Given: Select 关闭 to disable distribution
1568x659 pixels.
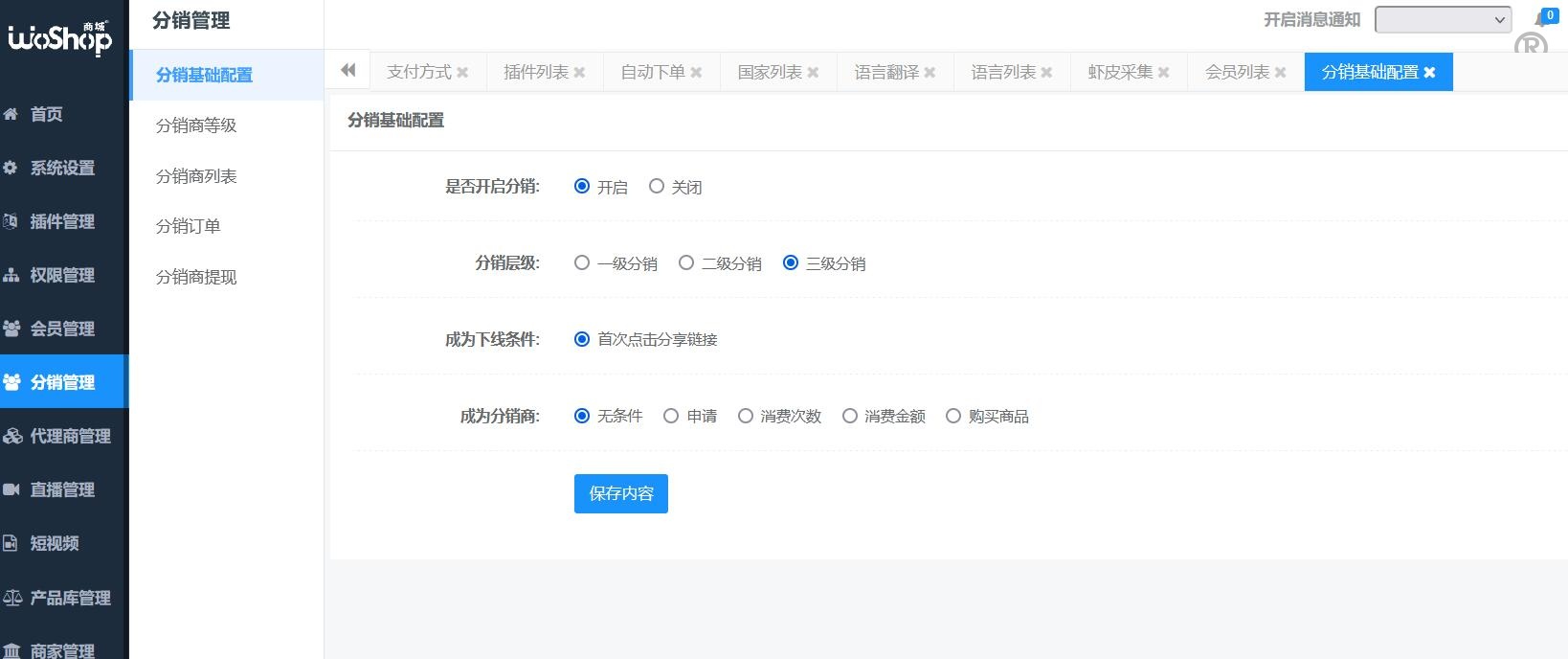Looking at the screenshot, I should (x=657, y=187).
